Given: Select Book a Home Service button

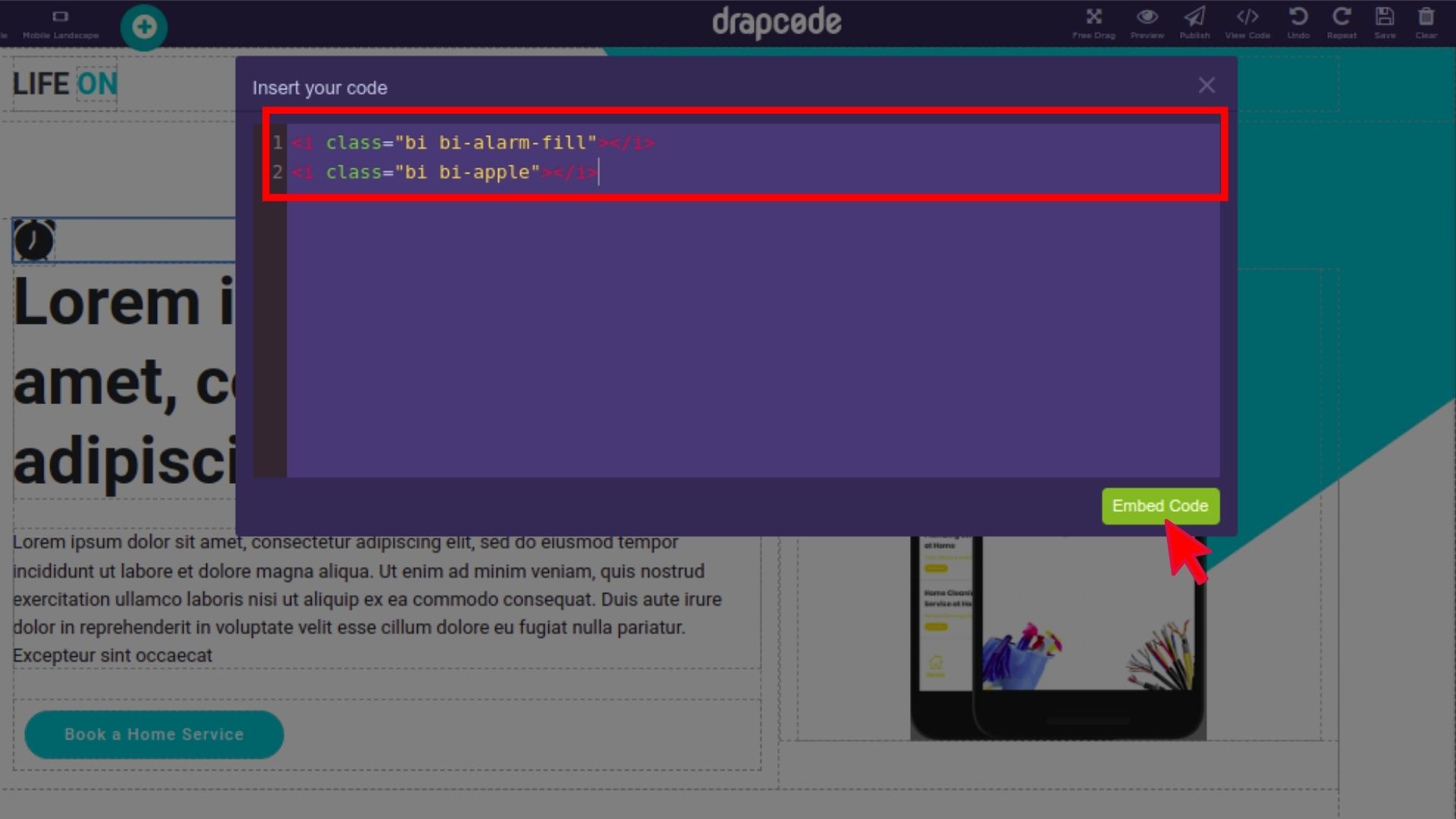Looking at the screenshot, I should point(153,734).
